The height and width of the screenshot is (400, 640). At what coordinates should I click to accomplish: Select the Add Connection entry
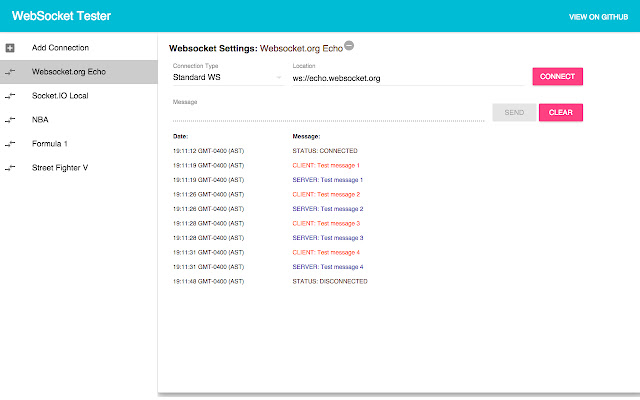coord(79,48)
